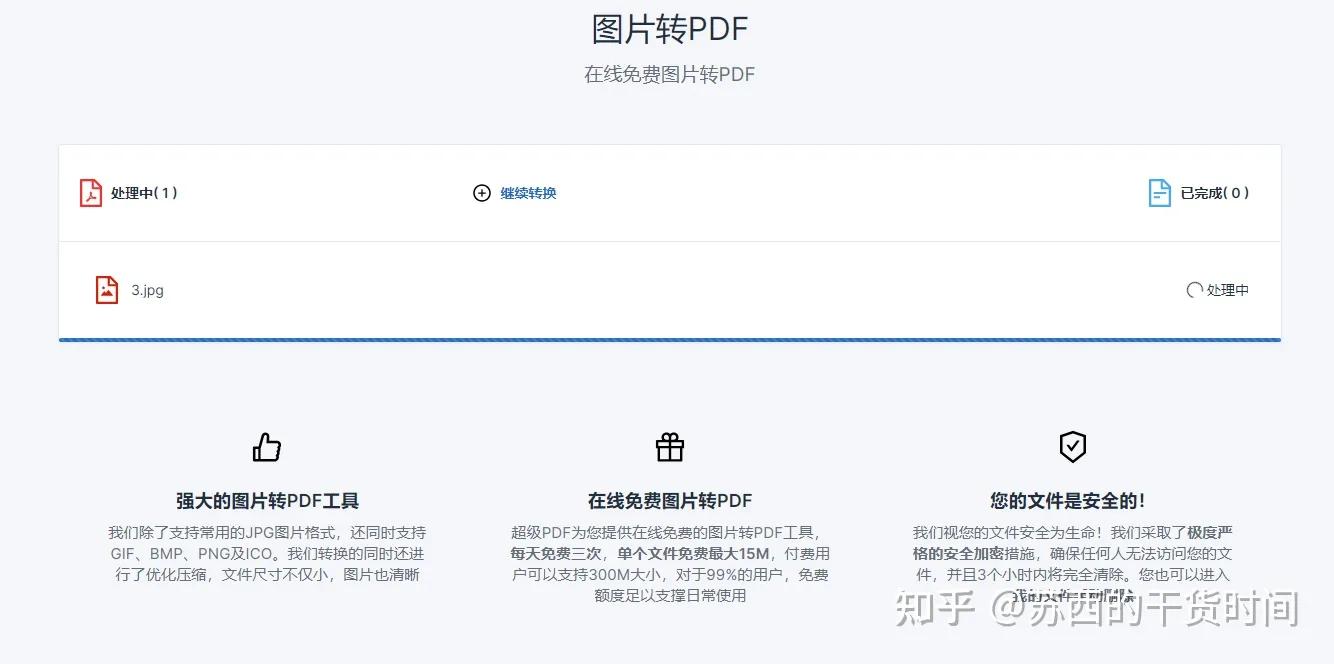This screenshot has height=664, width=1334.
Task: Select the 3.jpg file entry
Action: click(146, 290)
